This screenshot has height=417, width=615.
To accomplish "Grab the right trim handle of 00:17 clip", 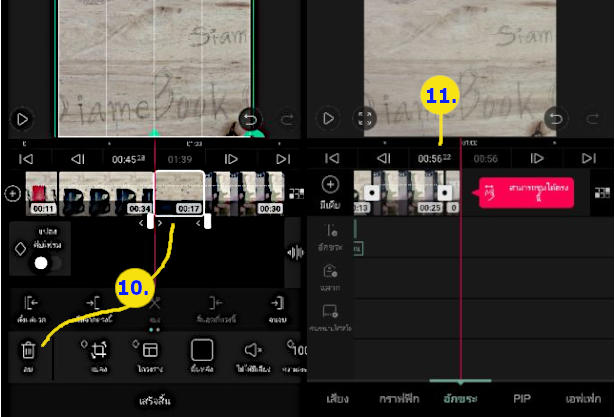I will 207,221.
